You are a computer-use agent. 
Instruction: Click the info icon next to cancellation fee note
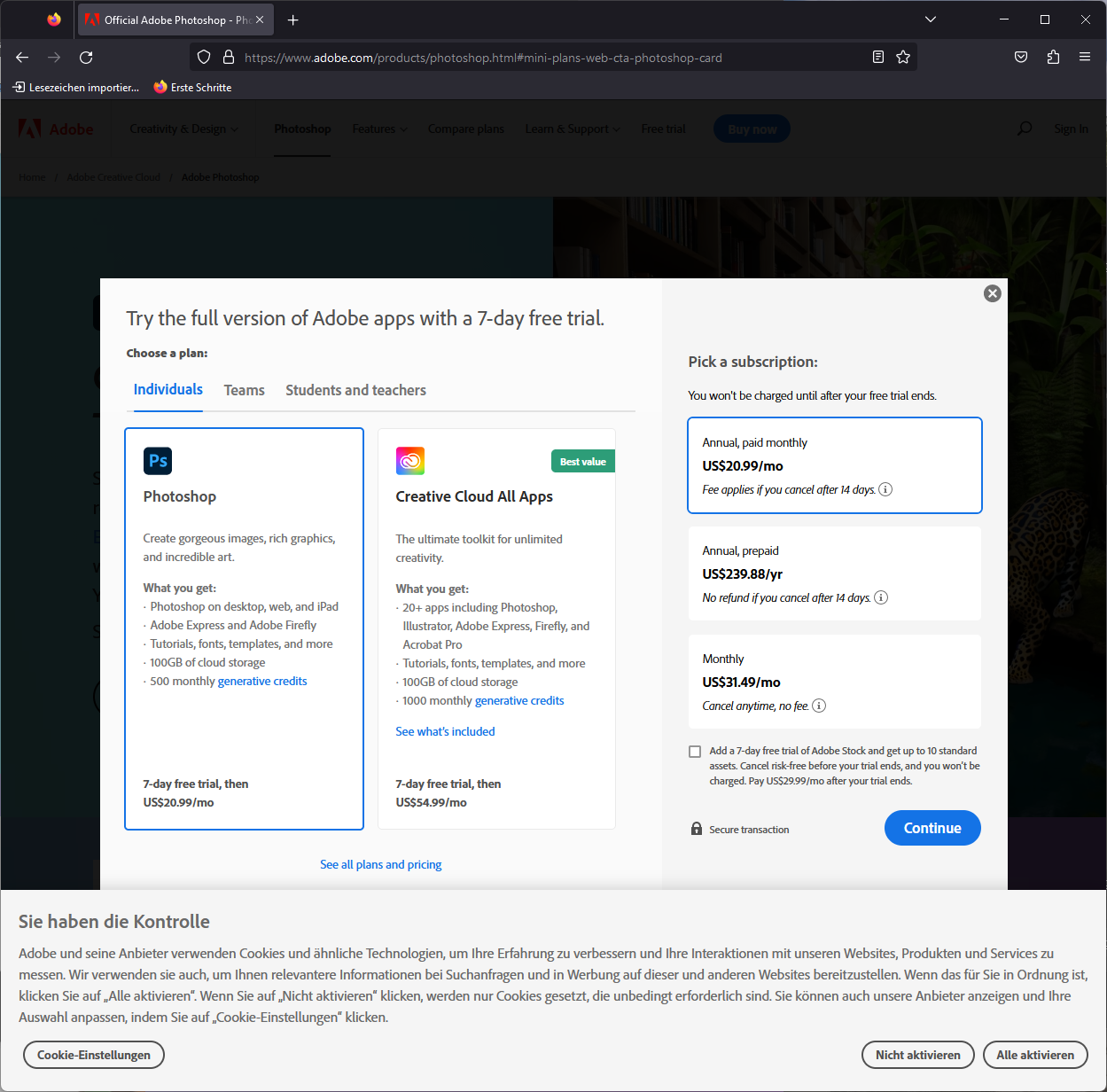885,489
